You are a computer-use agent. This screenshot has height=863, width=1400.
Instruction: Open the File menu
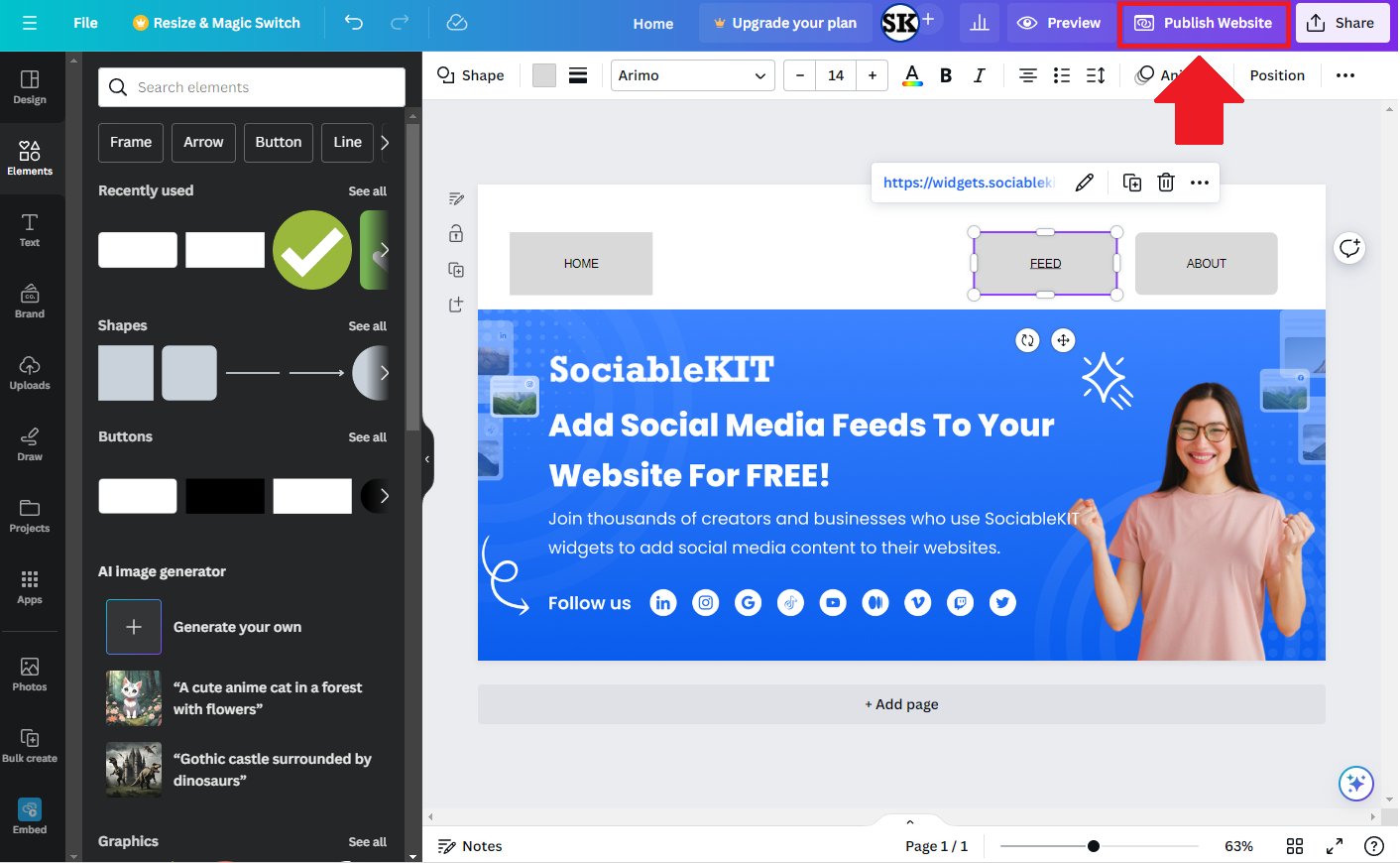coord(85,23)
